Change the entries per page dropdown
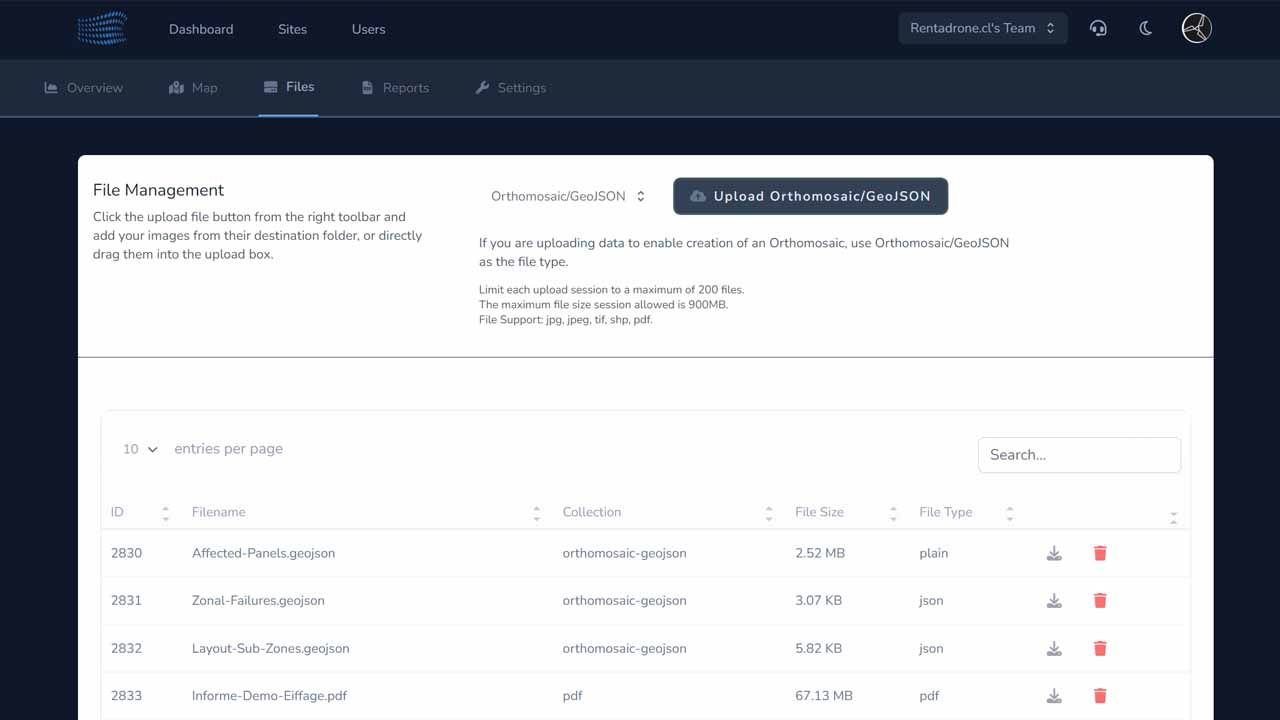Image resolution: width=1280 pixels, height=720 pixels. [x=140, y=450]
